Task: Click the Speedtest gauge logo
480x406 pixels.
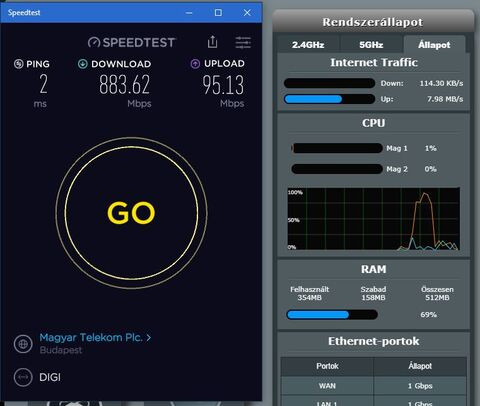Action: tap(94, 42)
